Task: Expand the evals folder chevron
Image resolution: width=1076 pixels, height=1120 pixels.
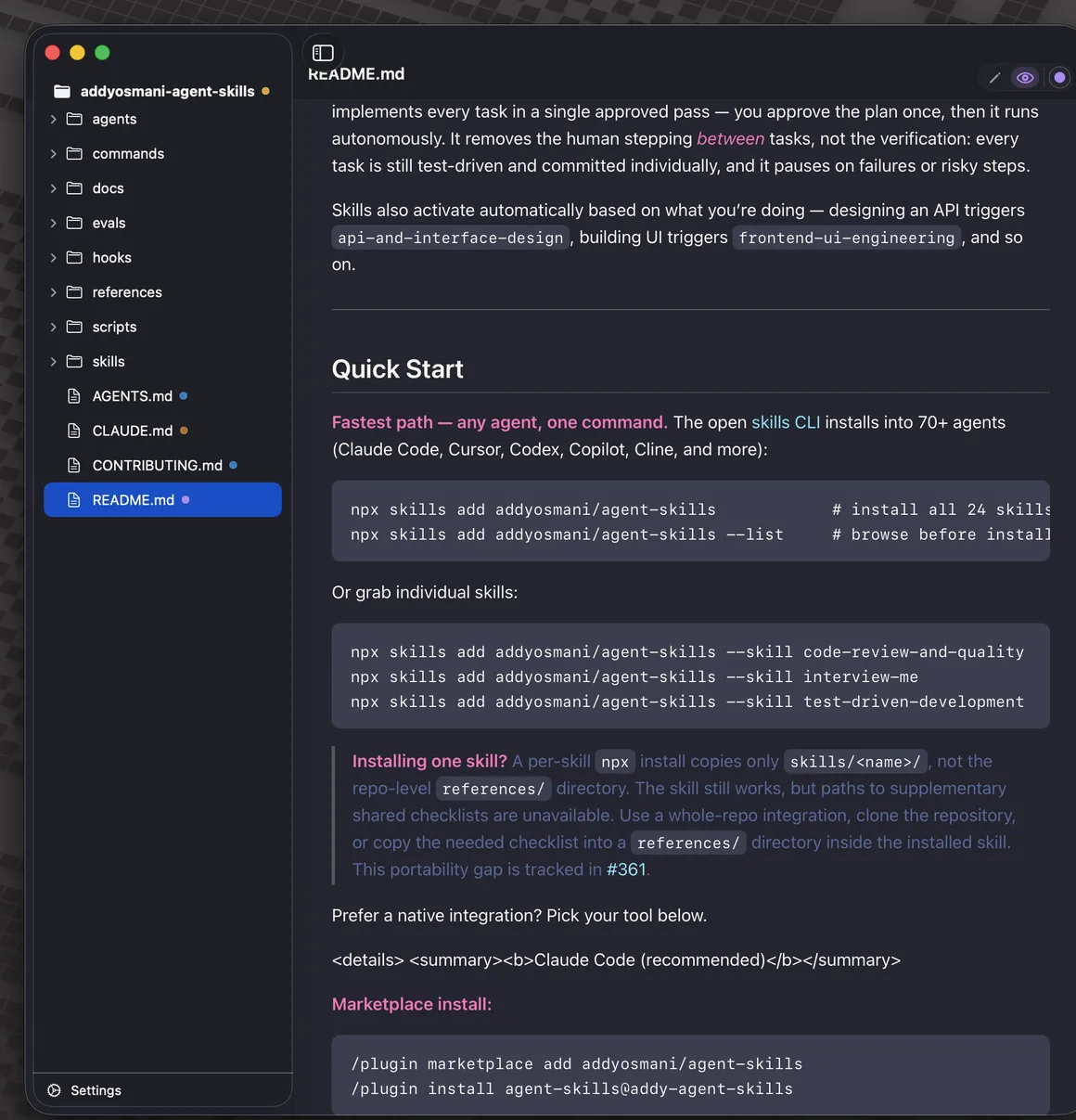Action: coord(53,223)
